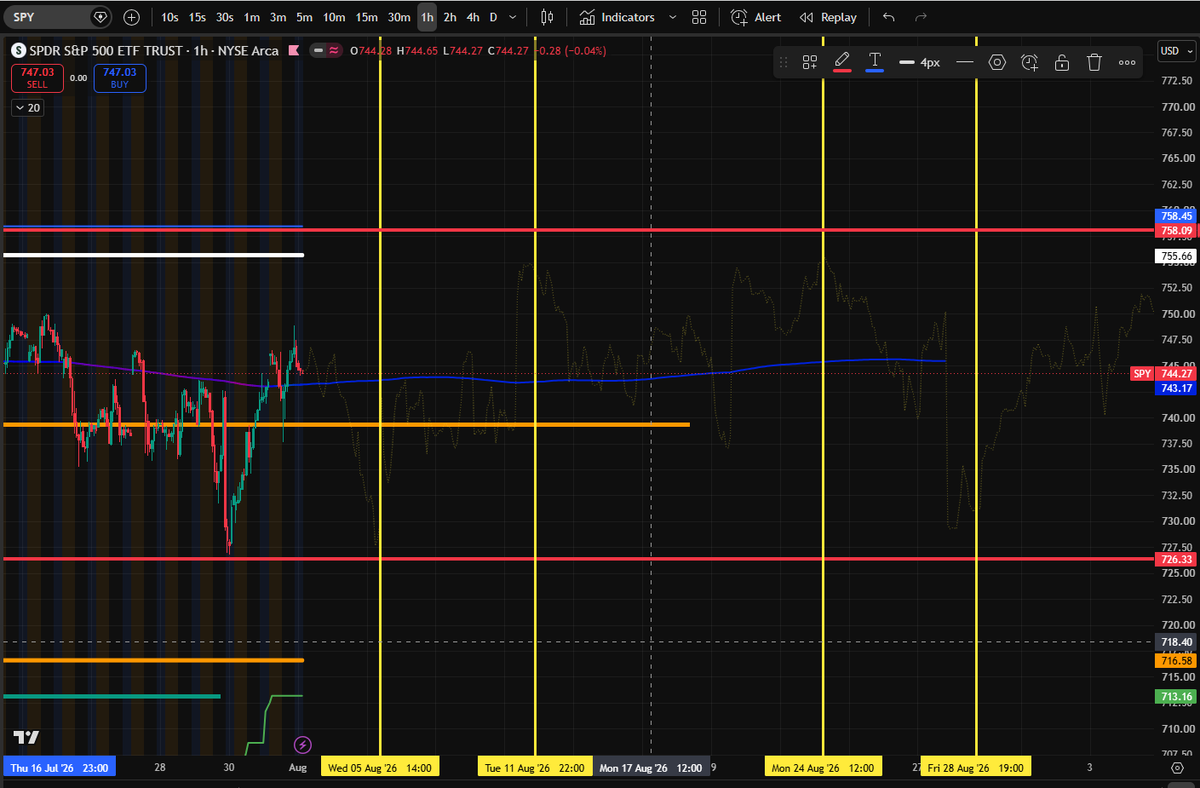This screenshot has width=1200, height=788.
Task: Toggle the drawing lock icon
Action: pos(1062,62)
